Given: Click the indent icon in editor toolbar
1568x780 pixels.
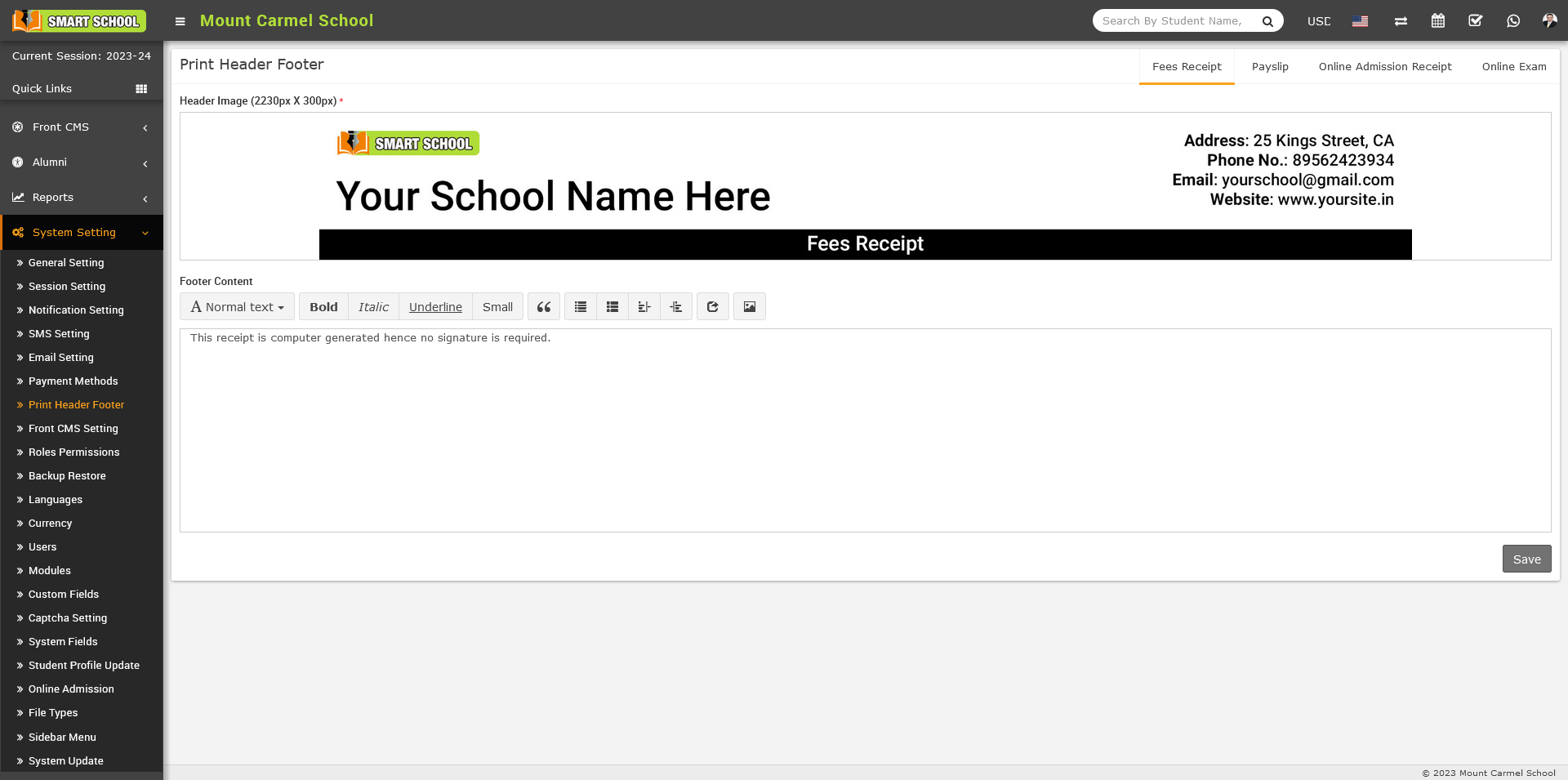Looking at the screenshot, I should pos(676,307).
